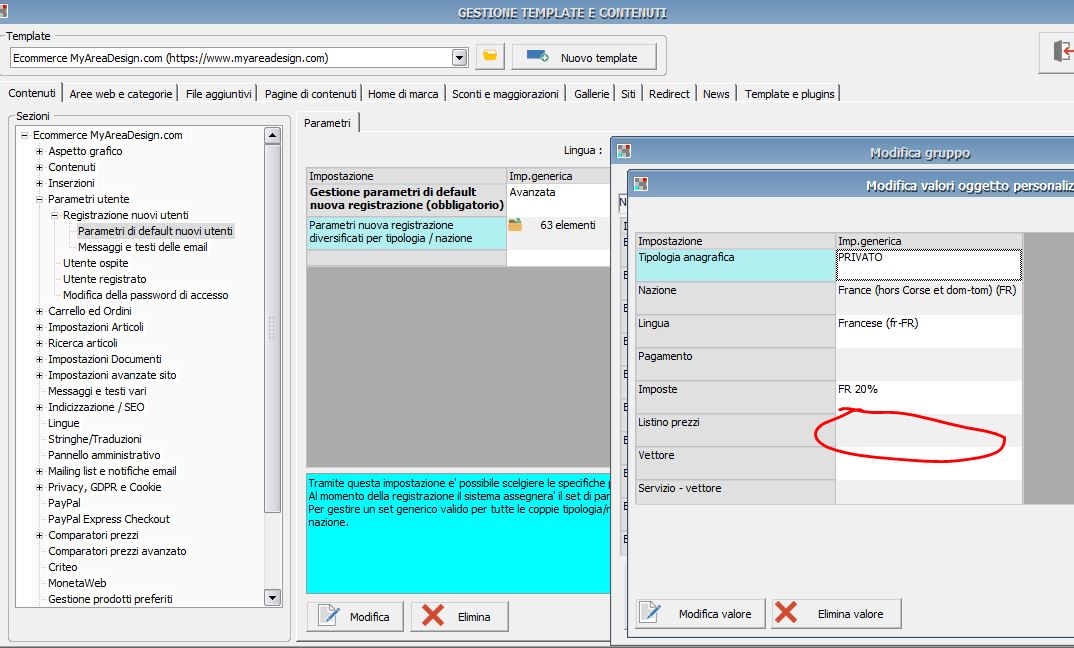Click folder icon in 63 elementi cell
The image size is (1074, 648).
tap(515, 225)
